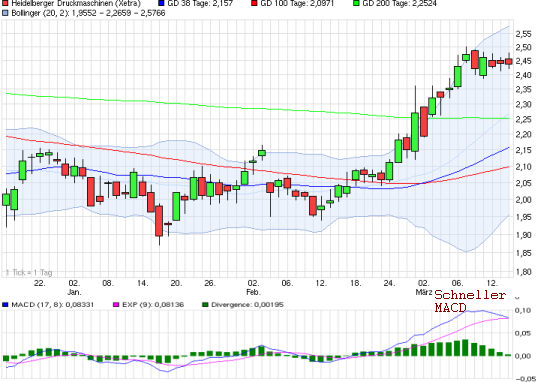Click the 1,80 price axis label
The image size is (541, 382).
pos(524,272)
